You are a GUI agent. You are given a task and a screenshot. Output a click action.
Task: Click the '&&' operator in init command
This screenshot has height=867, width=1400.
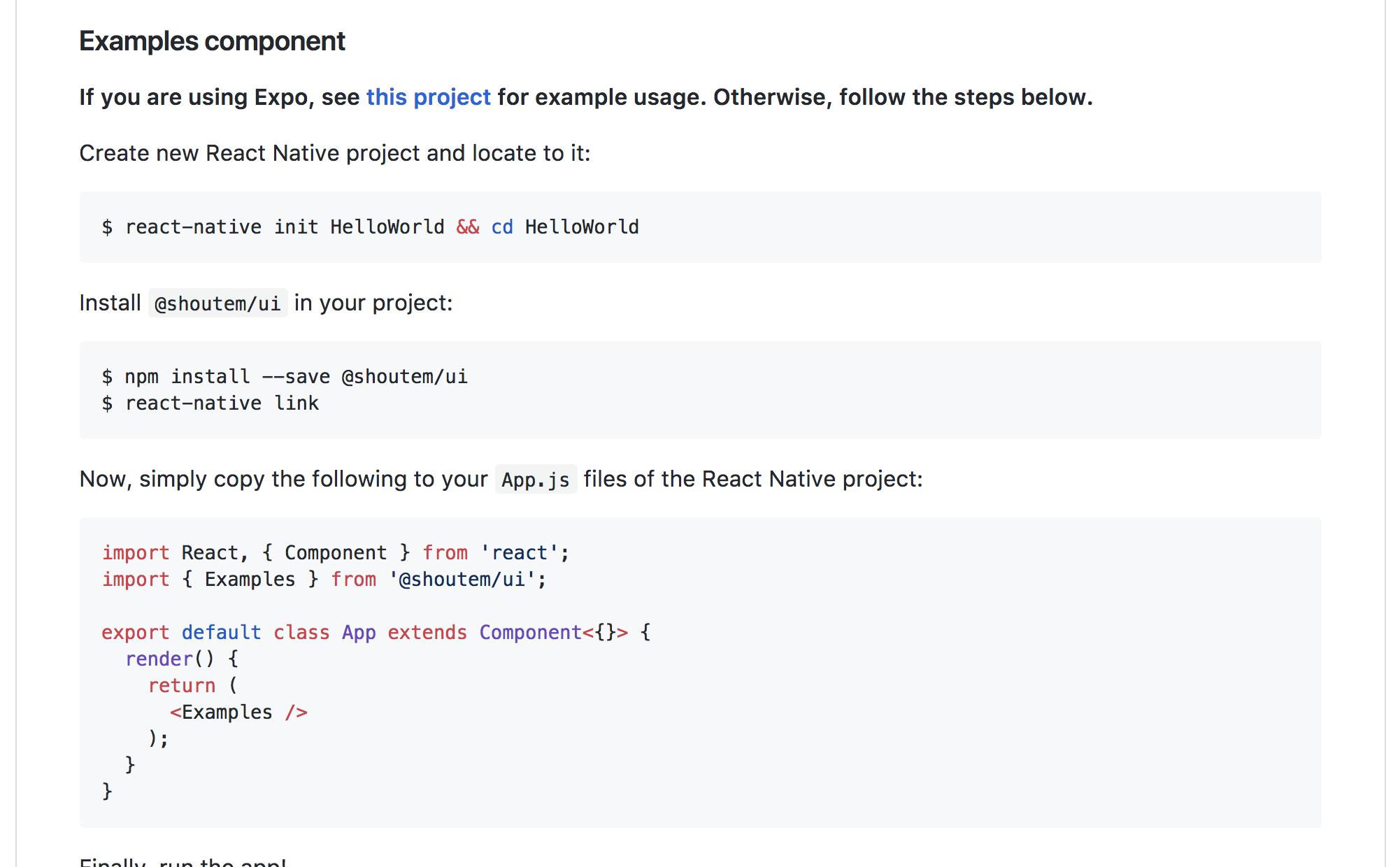coord(468,227)
